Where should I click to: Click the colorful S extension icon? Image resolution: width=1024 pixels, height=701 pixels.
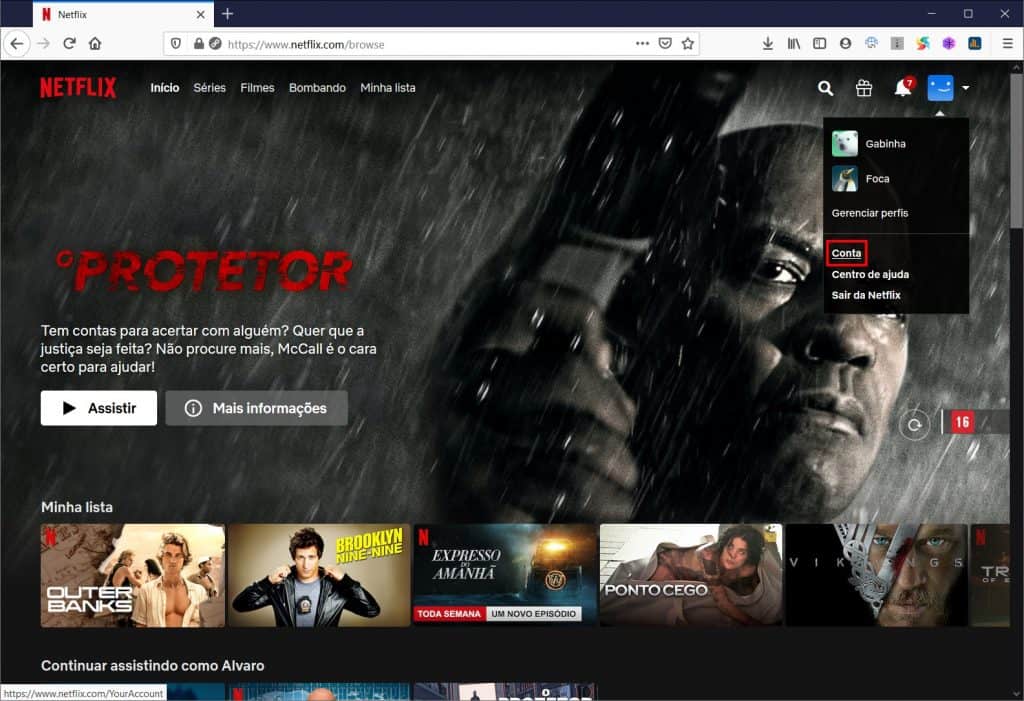tap(923, 44)
